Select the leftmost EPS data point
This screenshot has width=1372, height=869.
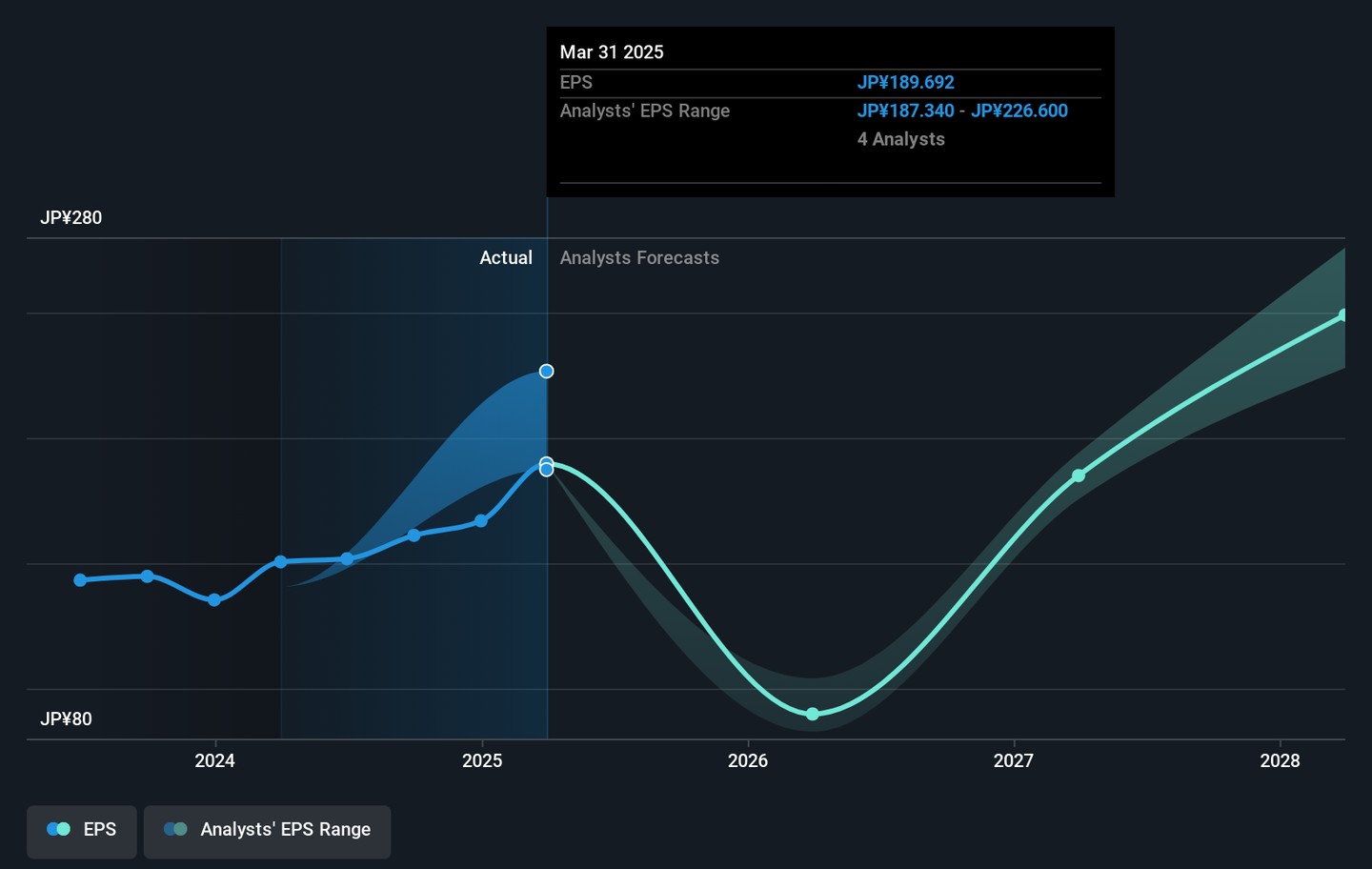coord(80,580)
